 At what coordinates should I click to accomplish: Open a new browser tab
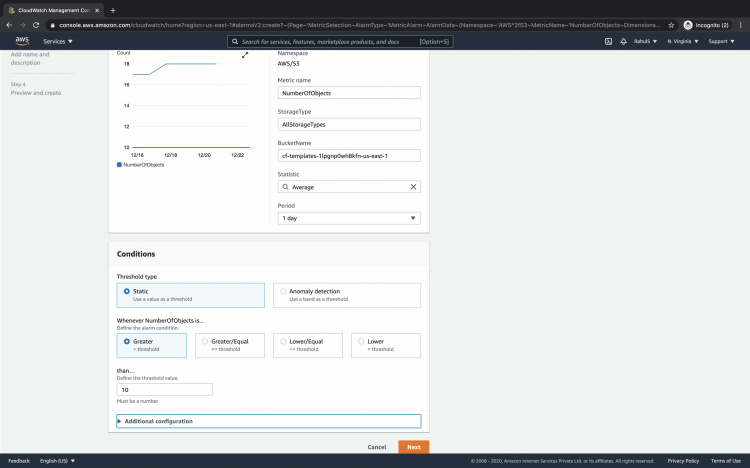(112, 9)
